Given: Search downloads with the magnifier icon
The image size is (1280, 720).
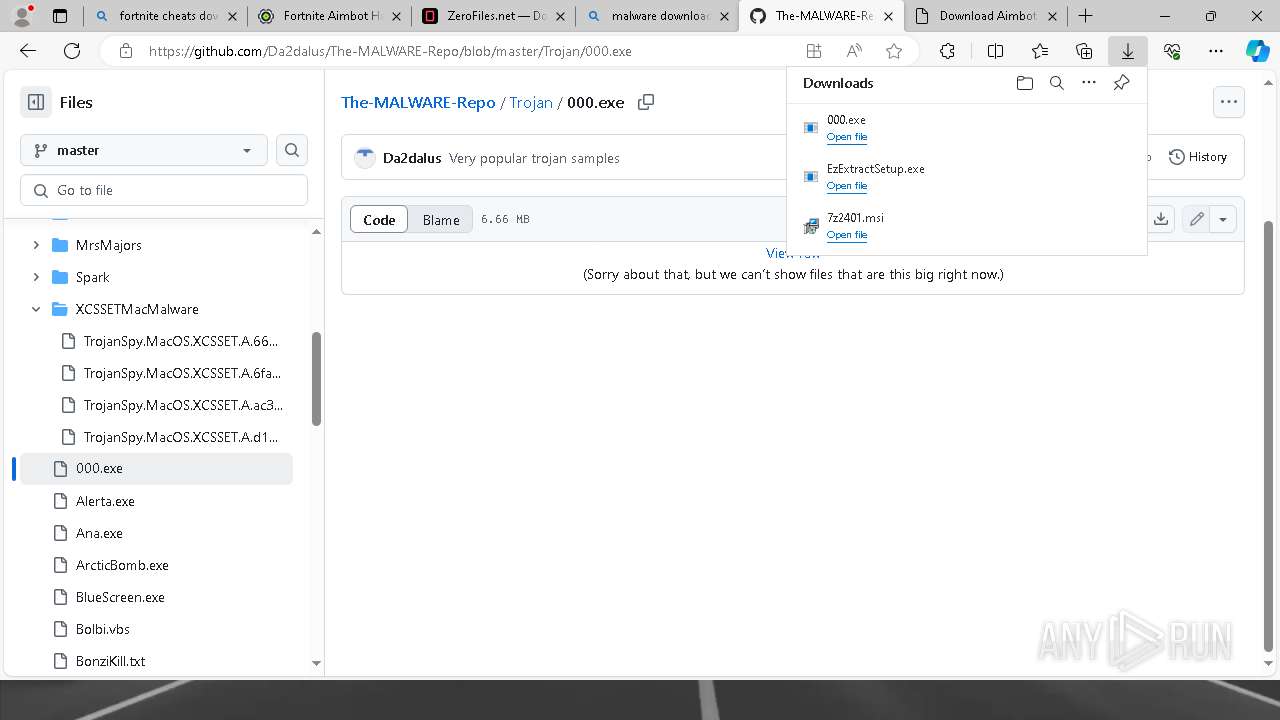Looking at the screenshot, I should pyautogui.click(x=1056, y=83).
